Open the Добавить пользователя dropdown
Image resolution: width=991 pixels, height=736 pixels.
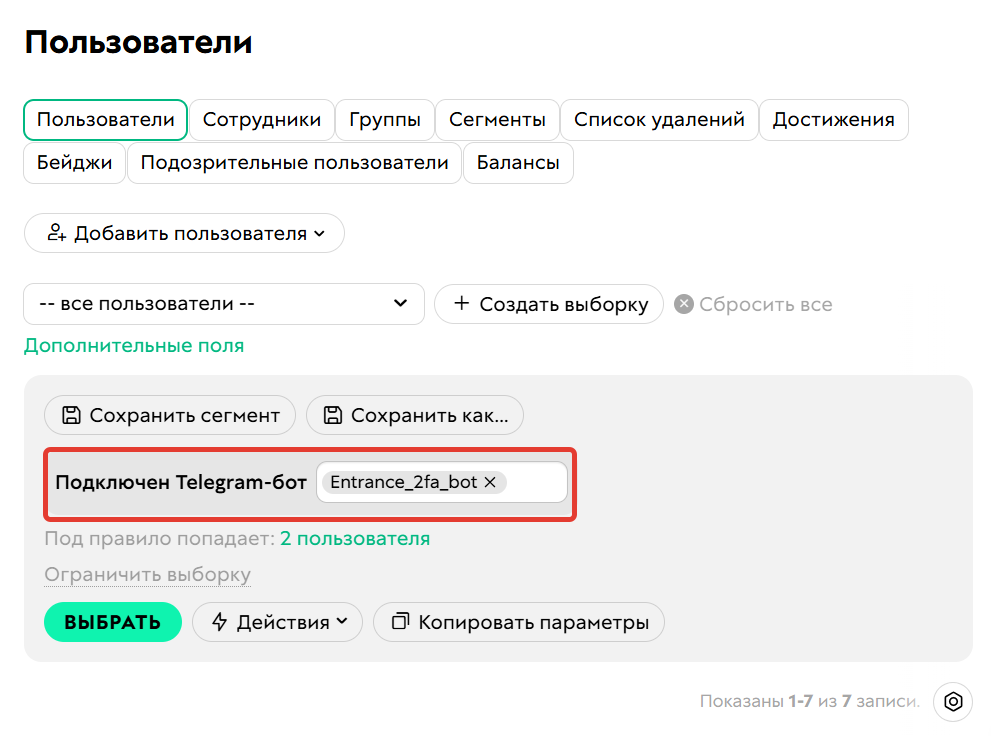(x=183, y=232)
